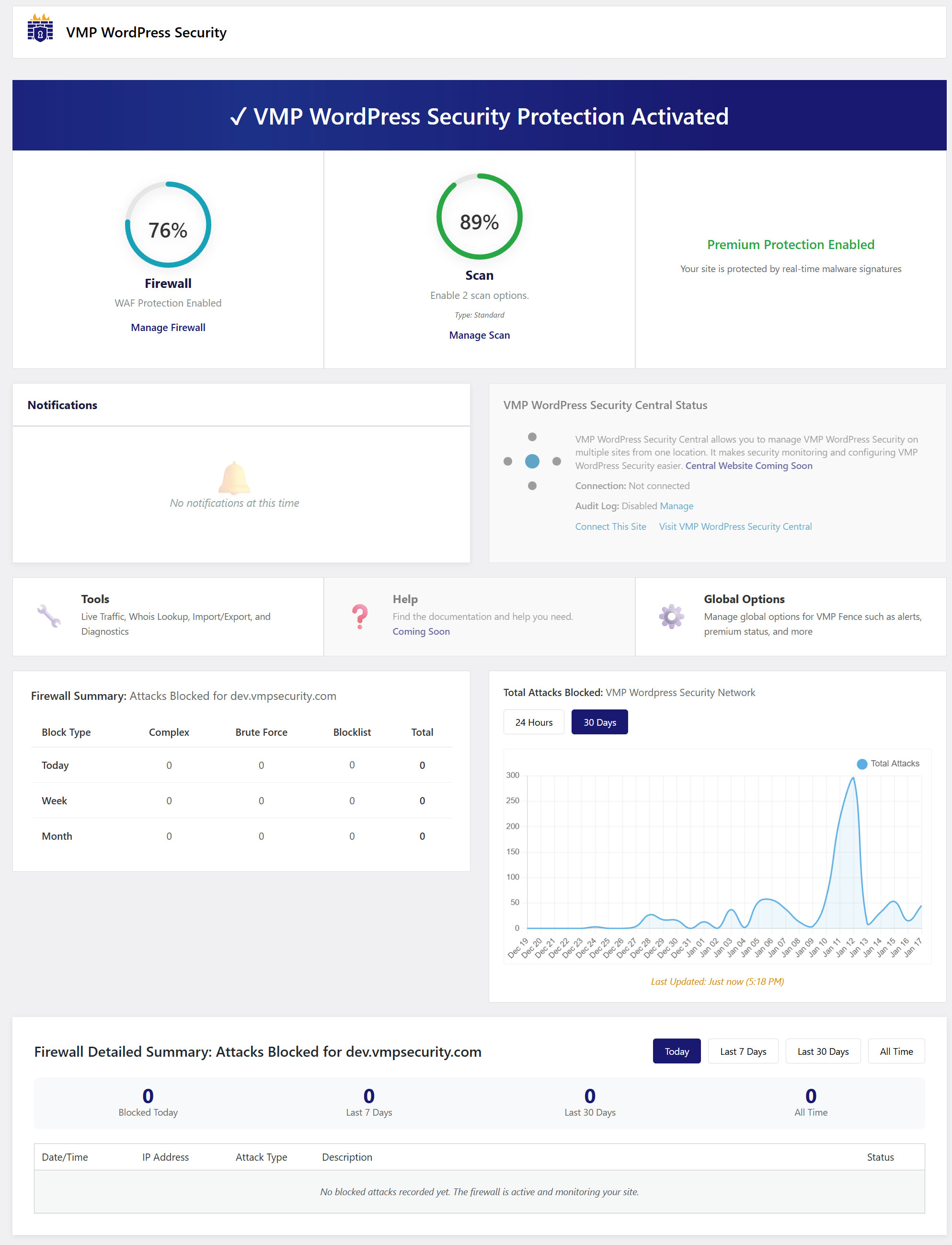Screen dimensions: 952x1245
Task: Click the Tools wrench icon
Action: pos(49,616)
